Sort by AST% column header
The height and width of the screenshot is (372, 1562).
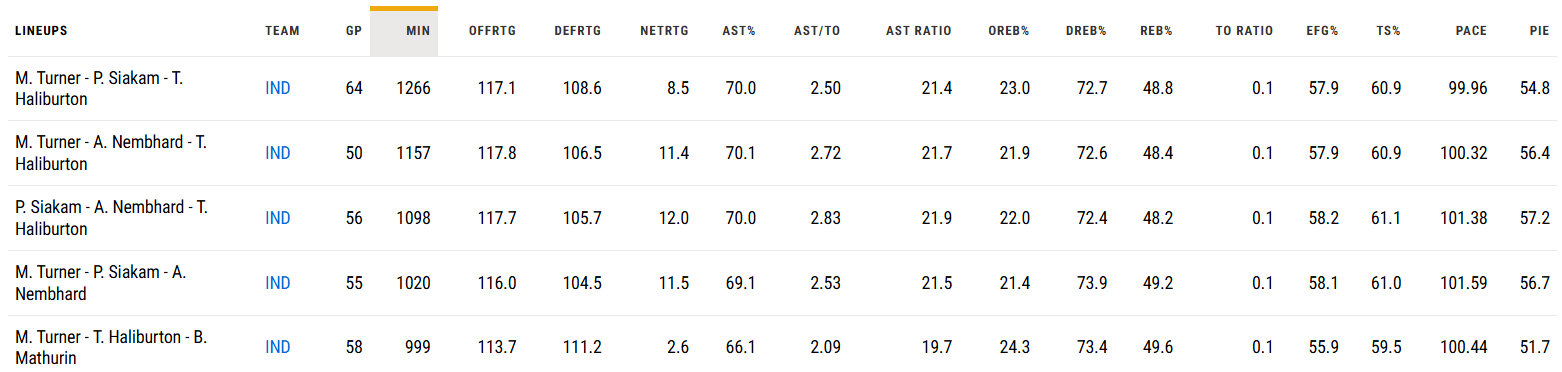pos(739,31)
